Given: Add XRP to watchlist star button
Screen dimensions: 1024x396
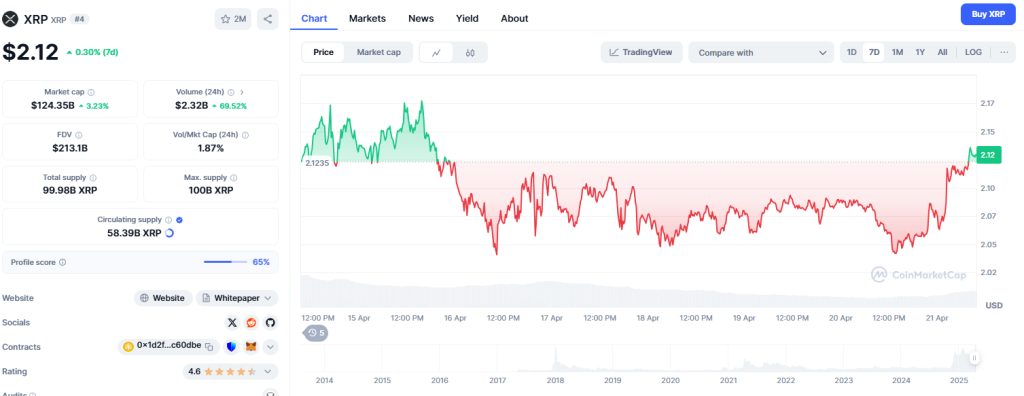Looking at the screenshot, I should 233,19.
